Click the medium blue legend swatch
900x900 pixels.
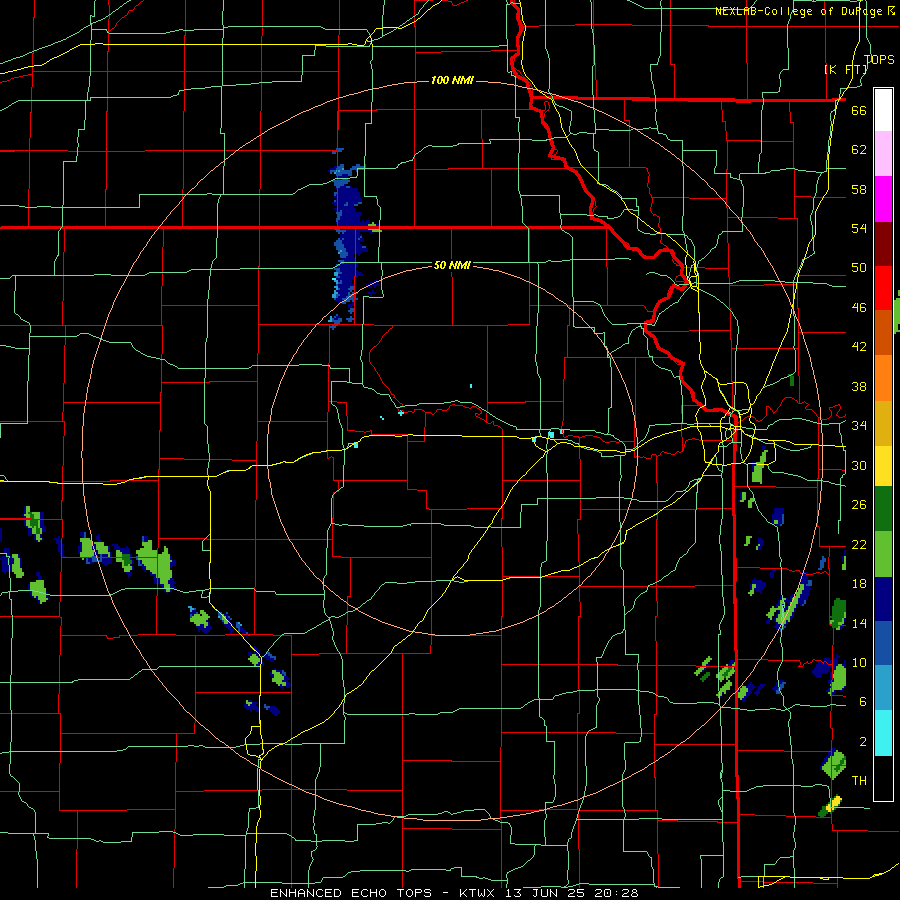click(883, 643)
